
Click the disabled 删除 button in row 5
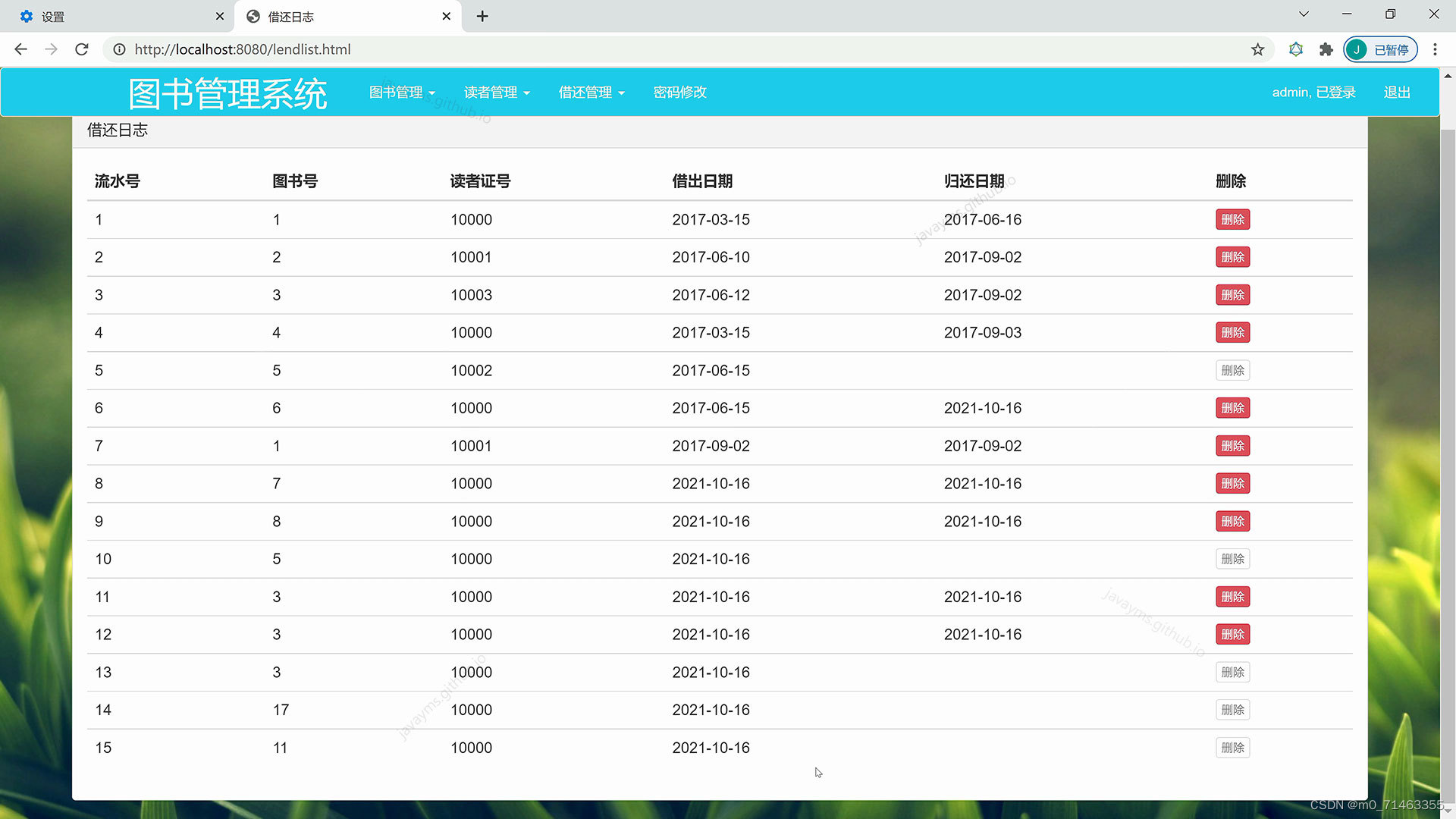tap(1232, 370)
